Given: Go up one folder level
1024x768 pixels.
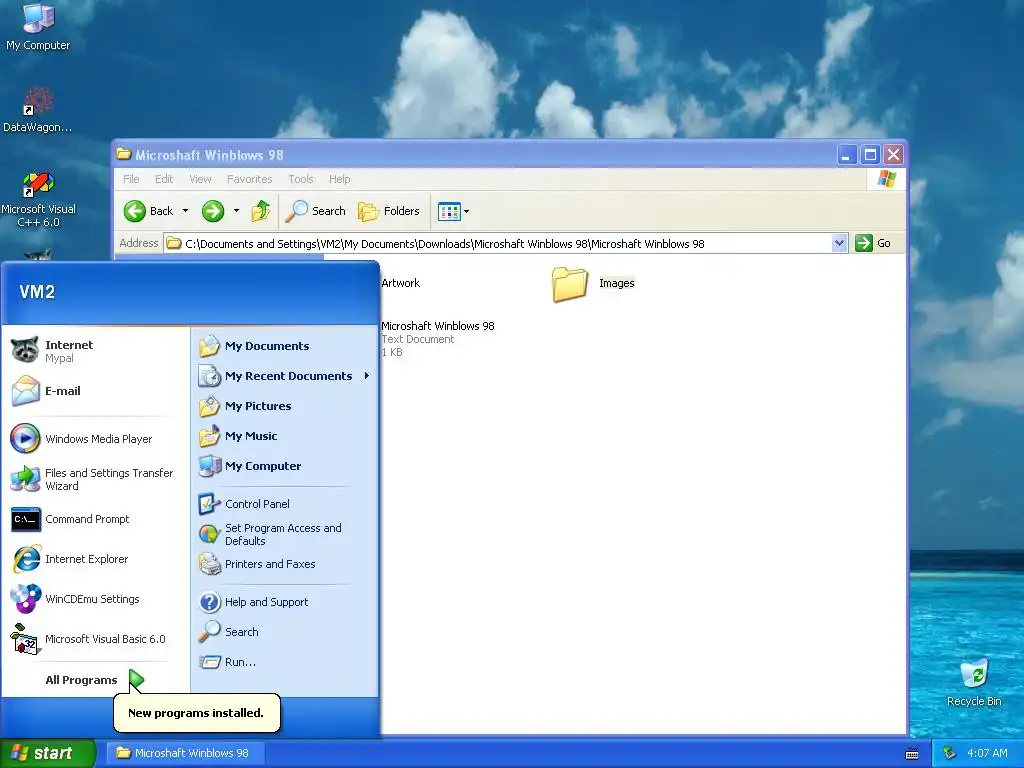Looking at the screenshot, I should 261,211.
